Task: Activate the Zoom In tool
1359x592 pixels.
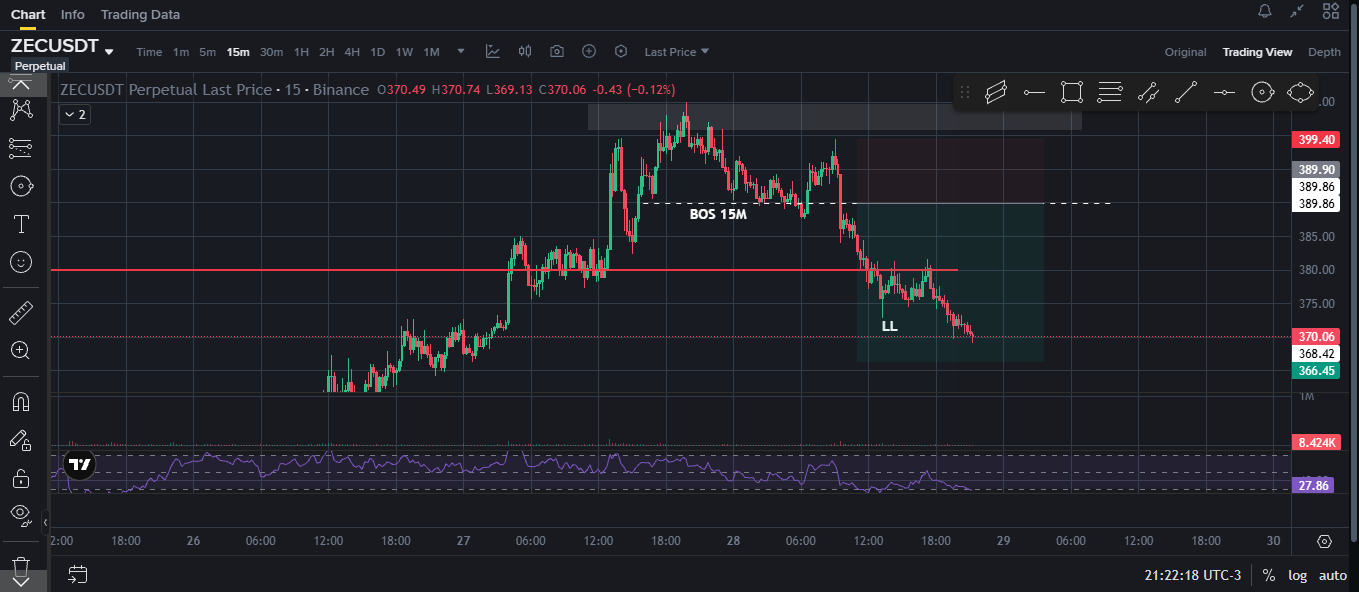Action: 20,350
